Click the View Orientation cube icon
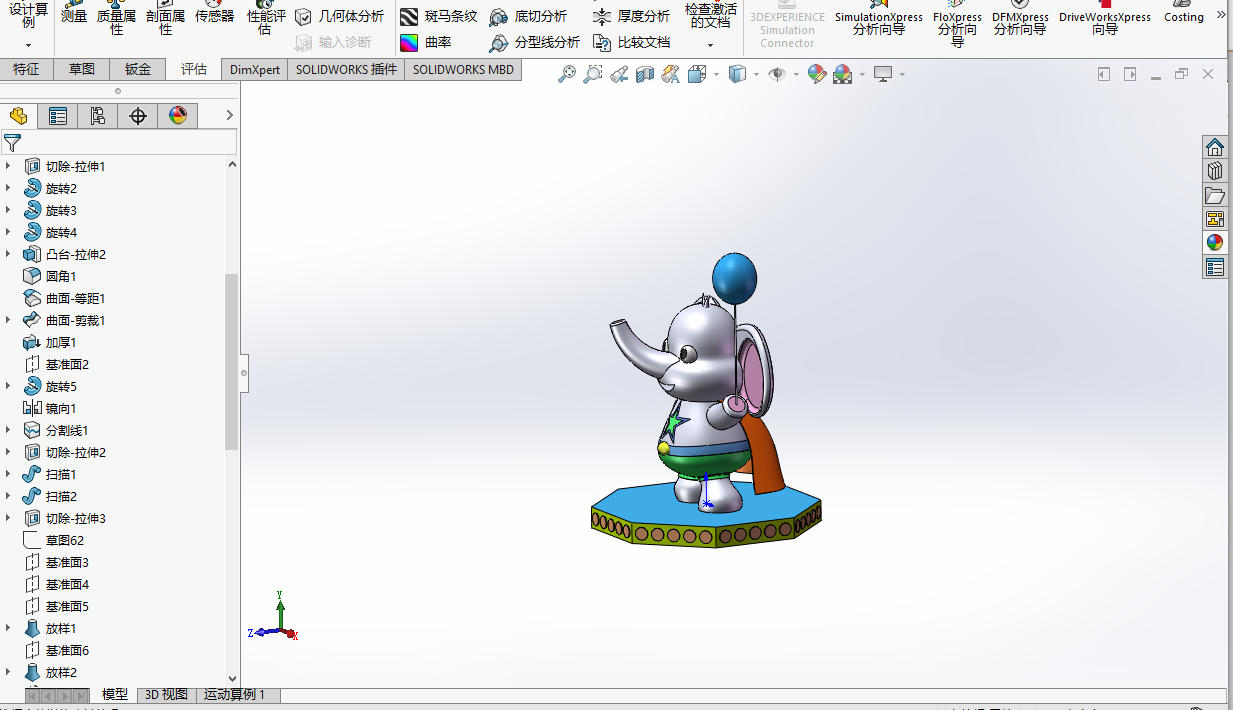 (697, 74)
